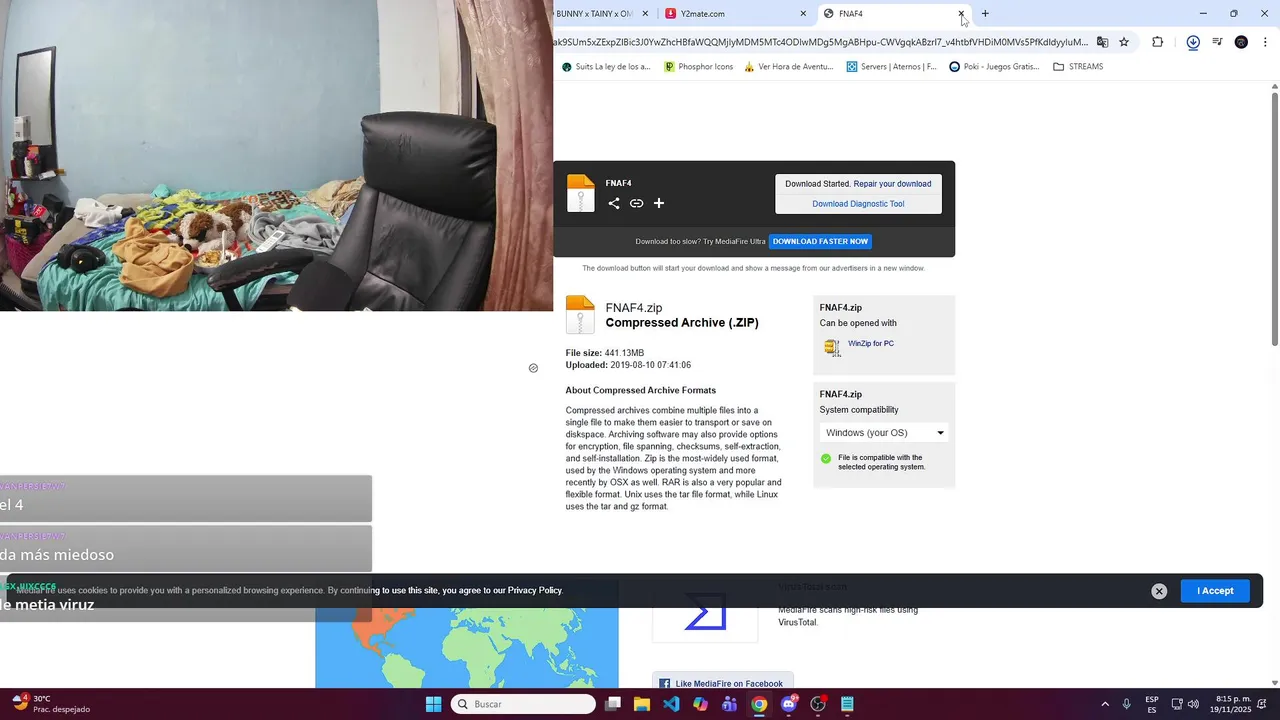Switch to Chrome in the taskbar
This screenshot has width=1280, height=720.
tap(759, 704)
